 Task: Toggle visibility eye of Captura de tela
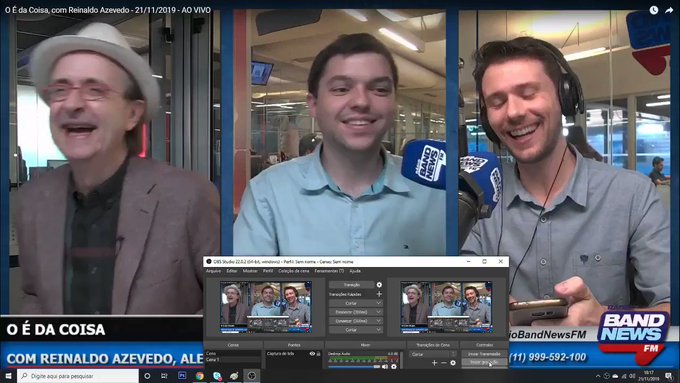click(x=312, y=354)
